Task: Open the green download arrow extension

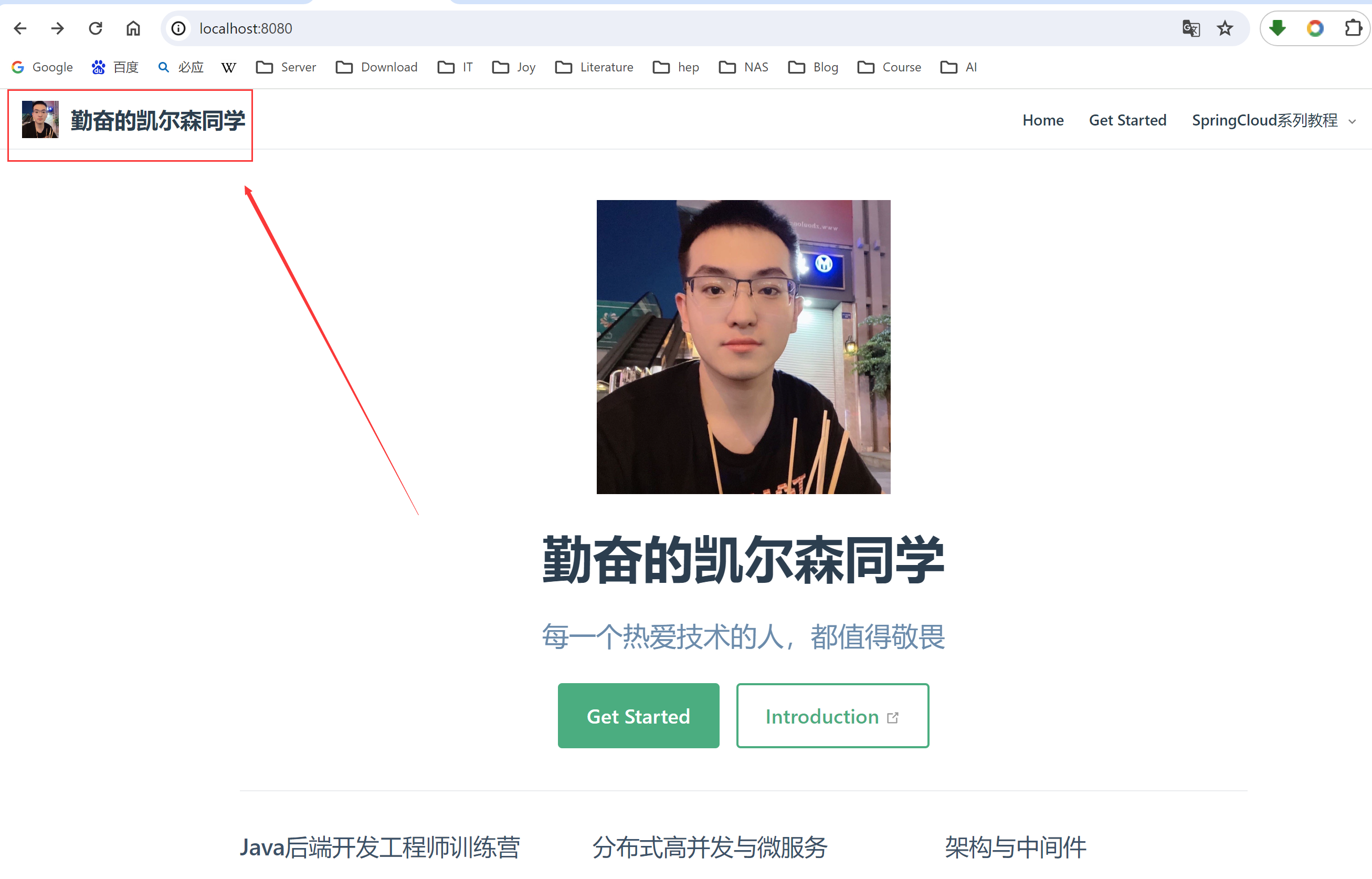Action: [x=1278, y=28]
